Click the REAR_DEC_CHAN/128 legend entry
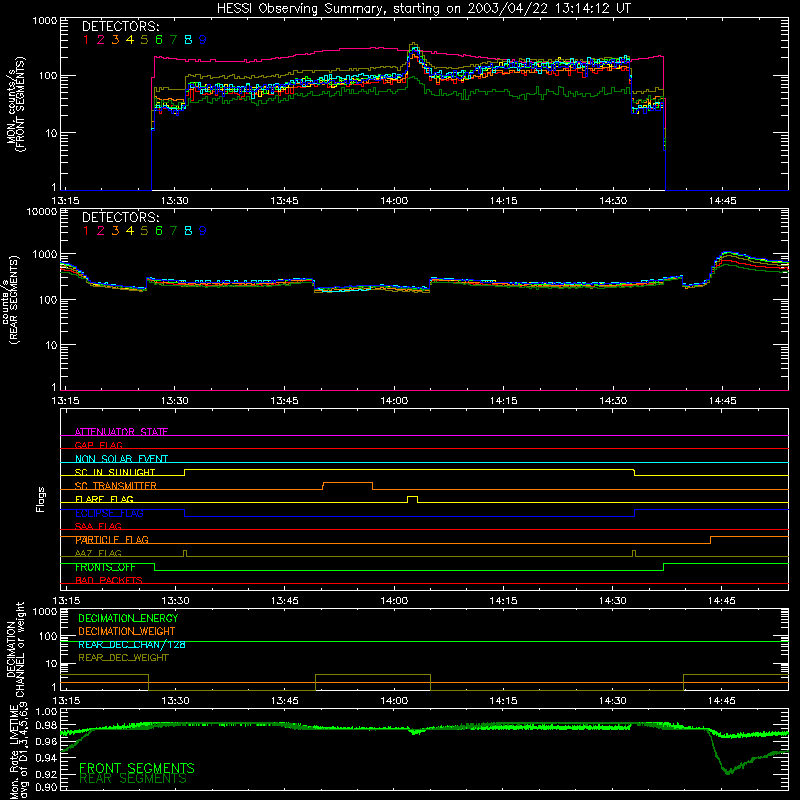This screenshot has width=800, height=800. (x=132, y=644)
